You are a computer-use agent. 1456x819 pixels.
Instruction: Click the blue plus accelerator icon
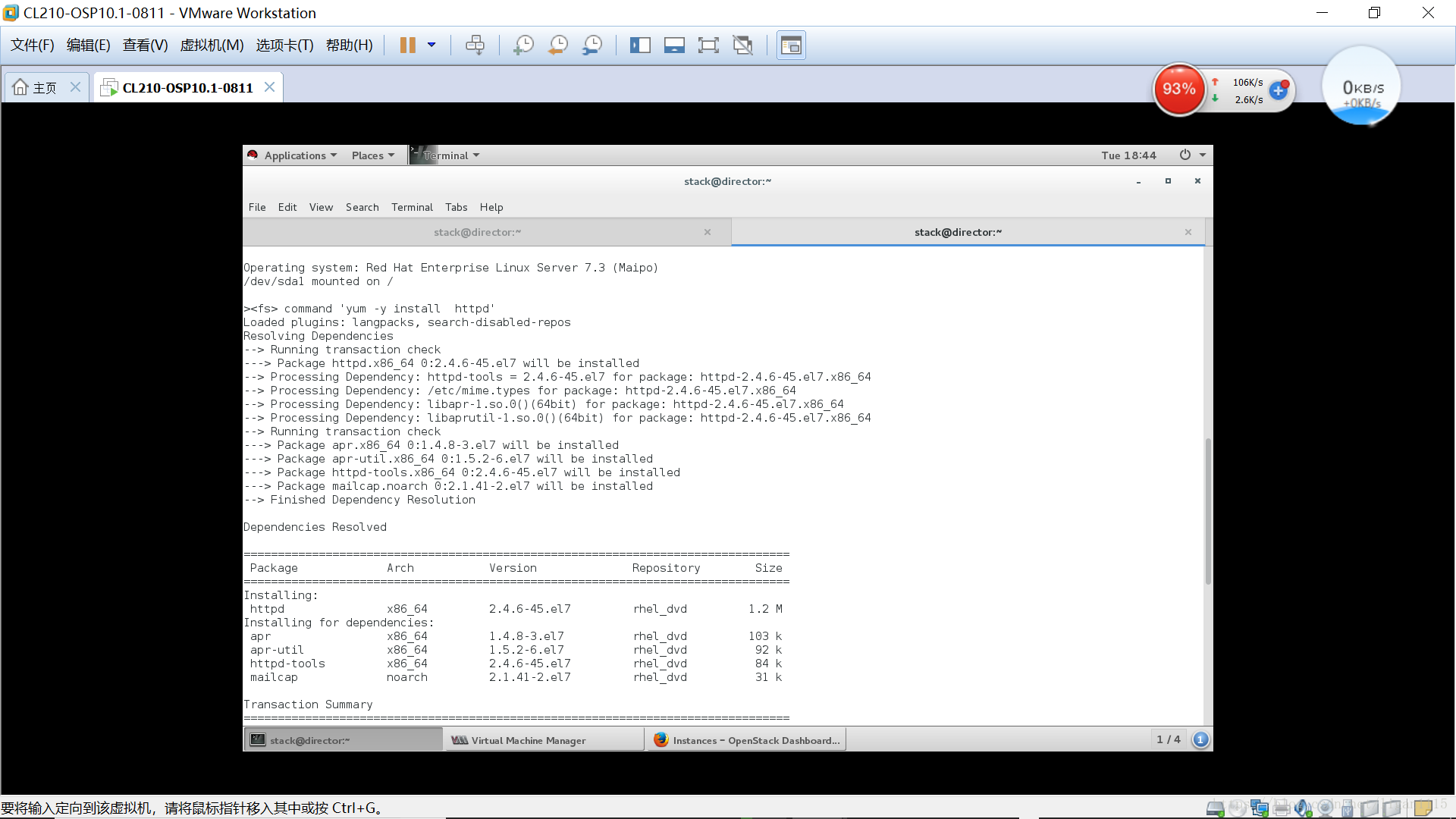(x=1279, y=90)
